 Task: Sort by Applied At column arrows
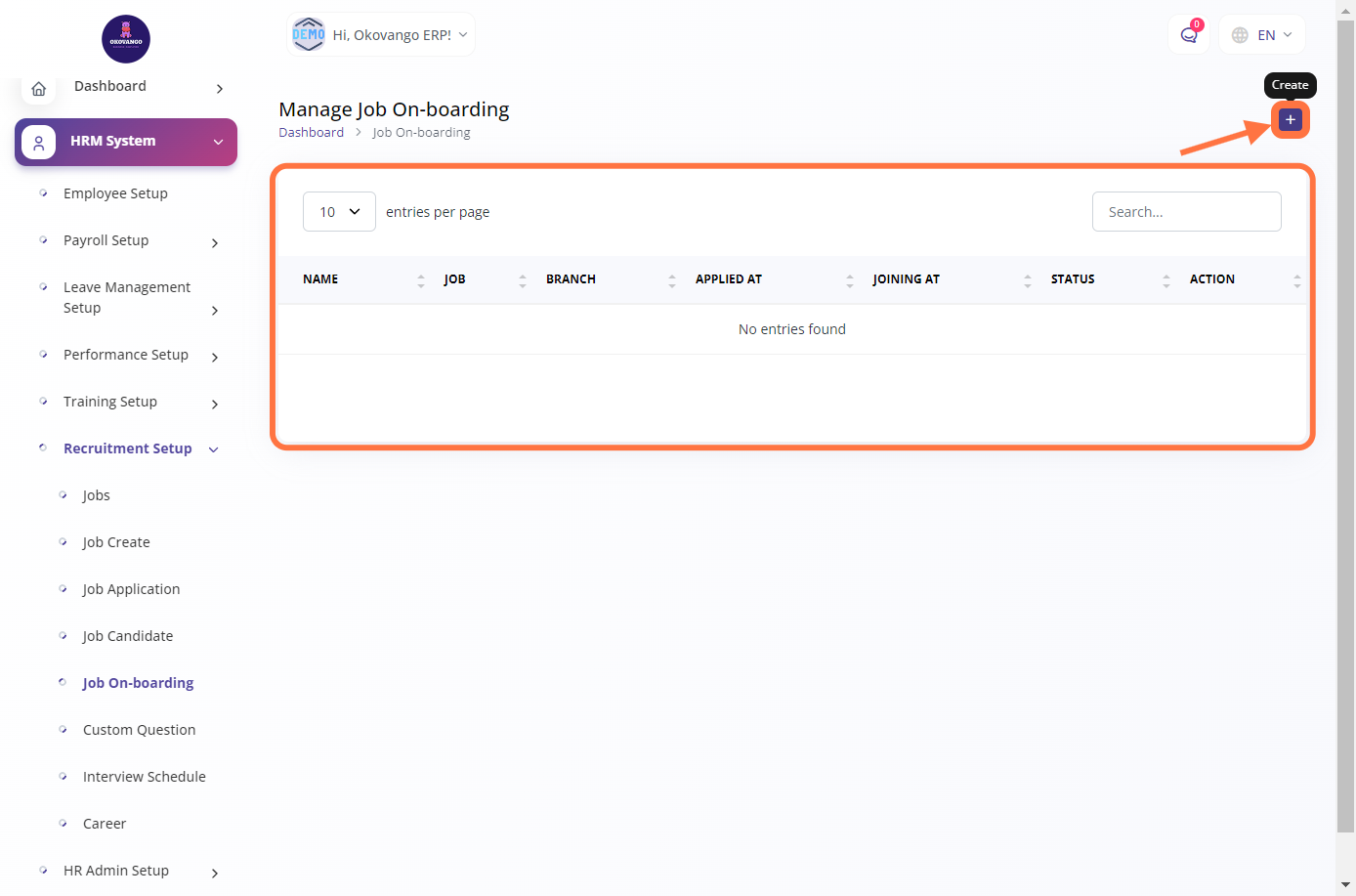[849, 280]
